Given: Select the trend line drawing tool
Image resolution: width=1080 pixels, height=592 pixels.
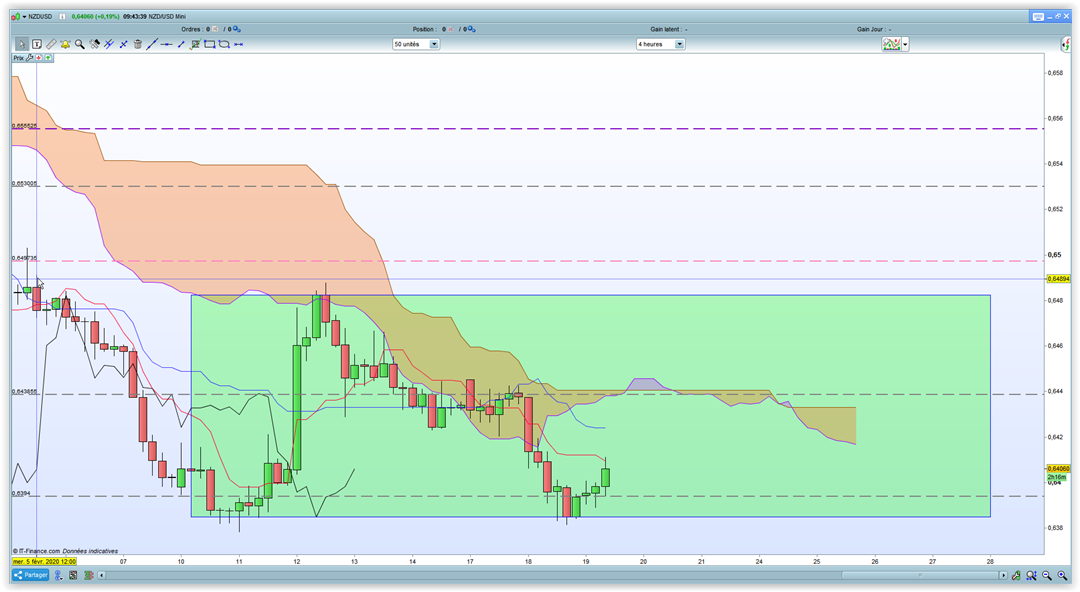Looking at the screenshot, I should pos(152,44).
